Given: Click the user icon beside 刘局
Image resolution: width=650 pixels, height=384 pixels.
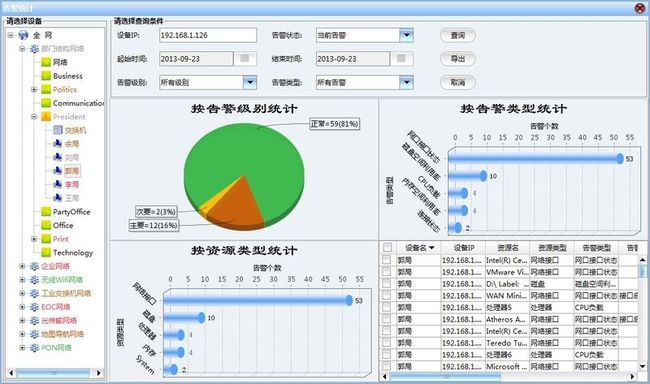Looking at the screenshot, I should coord(58,158).
